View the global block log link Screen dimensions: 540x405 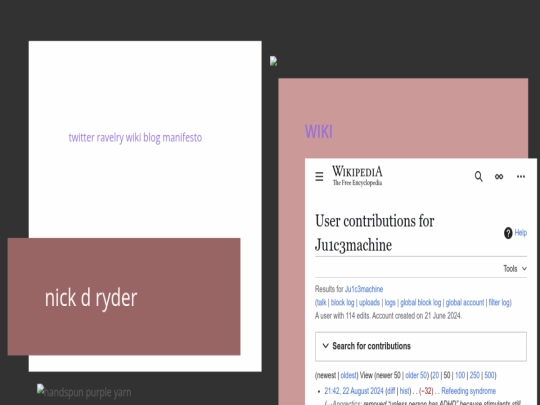pos(420,302)
